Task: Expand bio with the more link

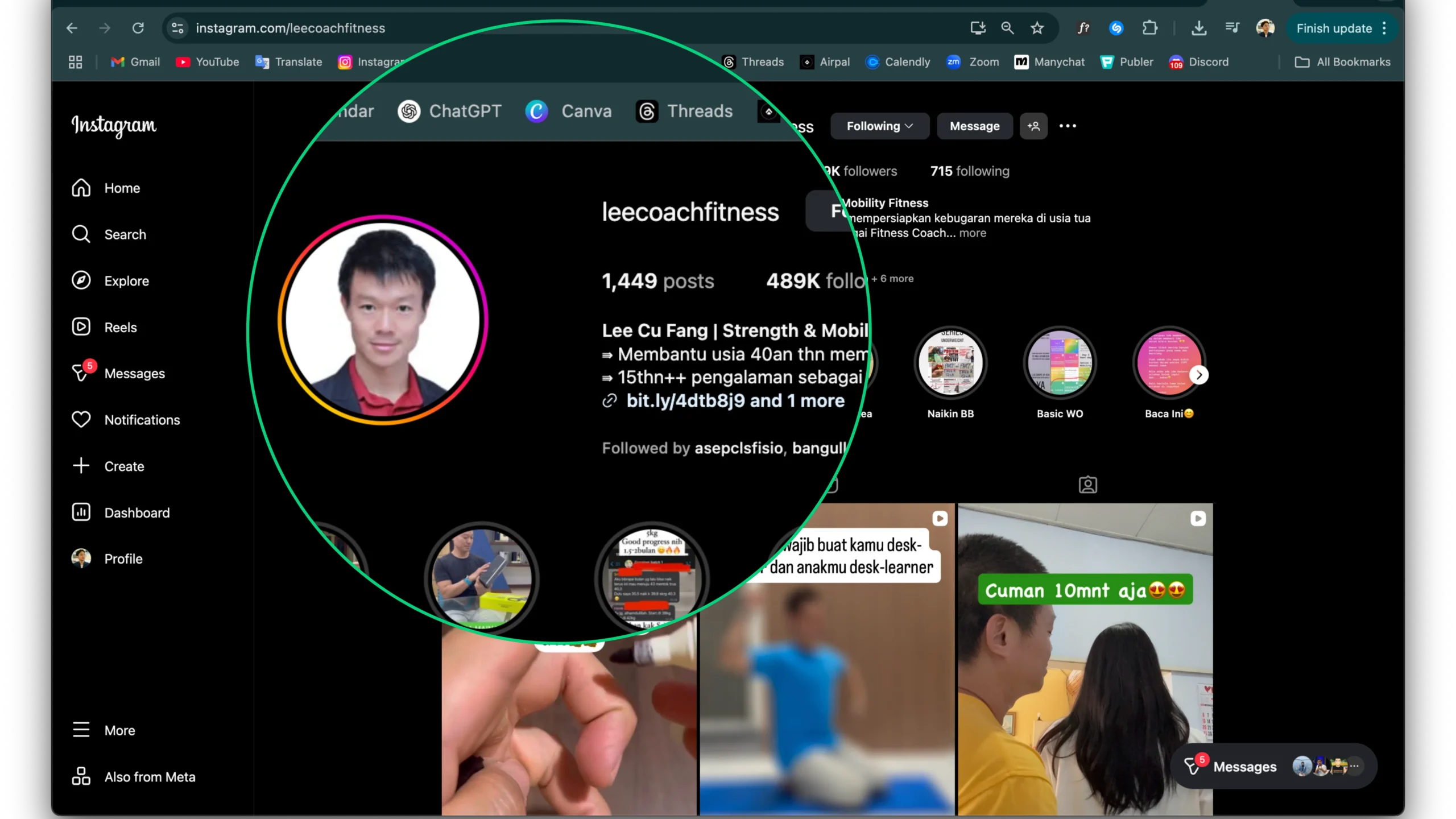Action: [973, 233]
